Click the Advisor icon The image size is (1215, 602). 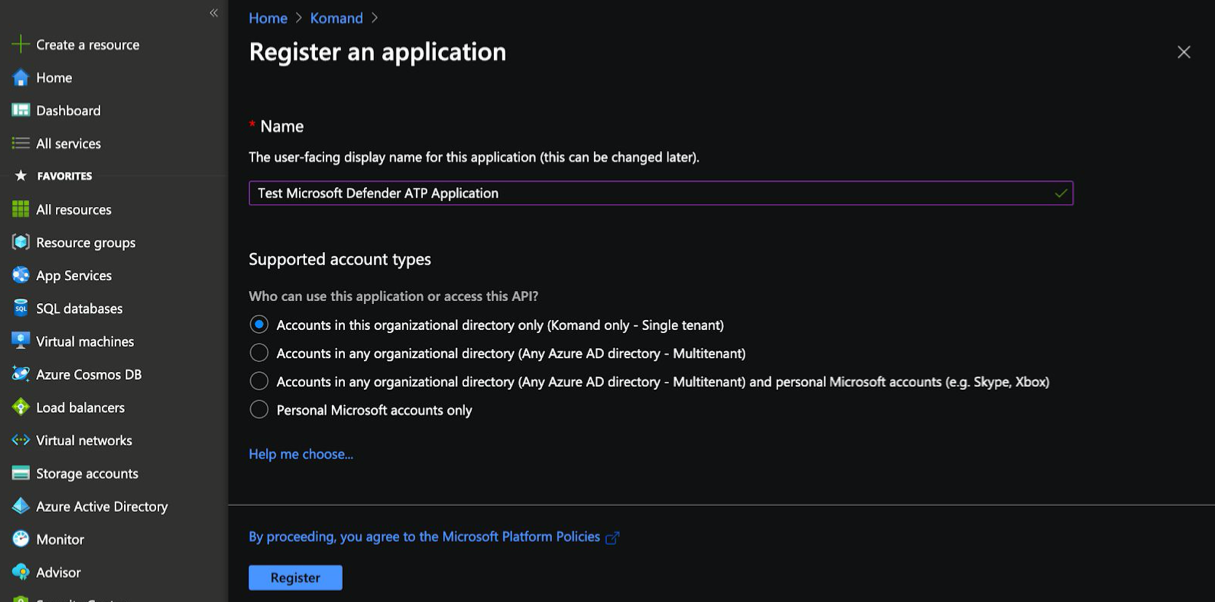[20, 572]
